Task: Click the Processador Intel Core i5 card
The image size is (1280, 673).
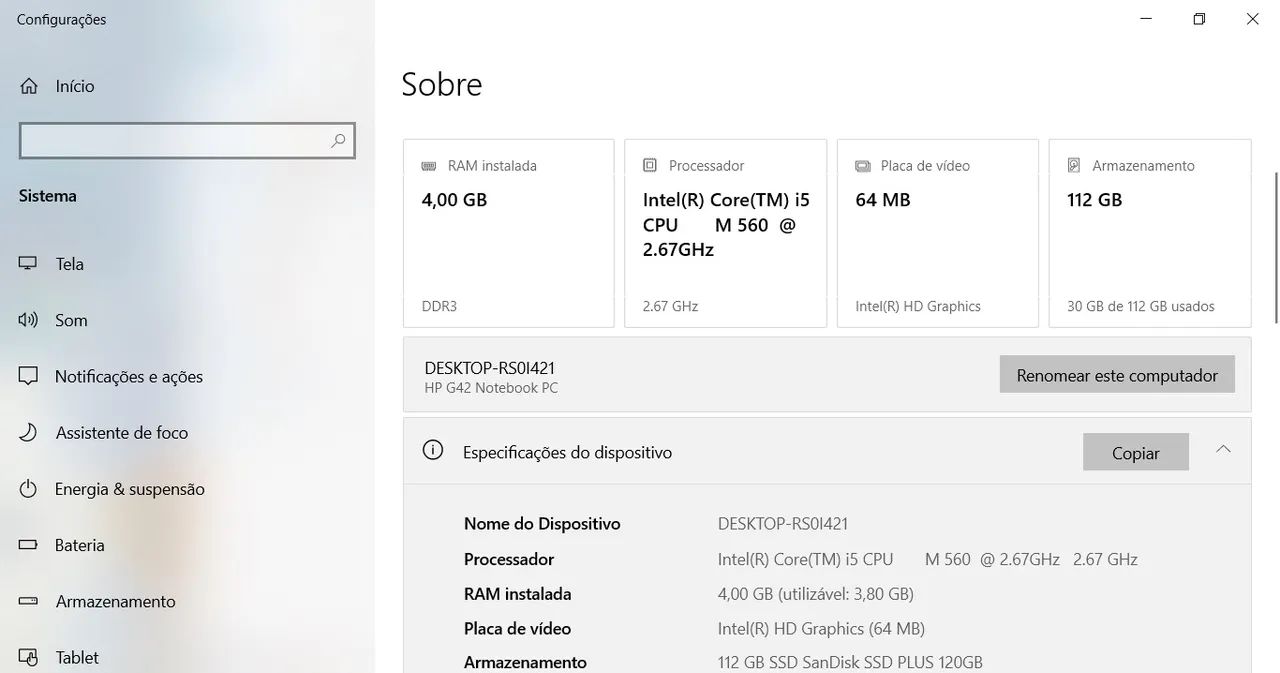Action: coord(726,233)
